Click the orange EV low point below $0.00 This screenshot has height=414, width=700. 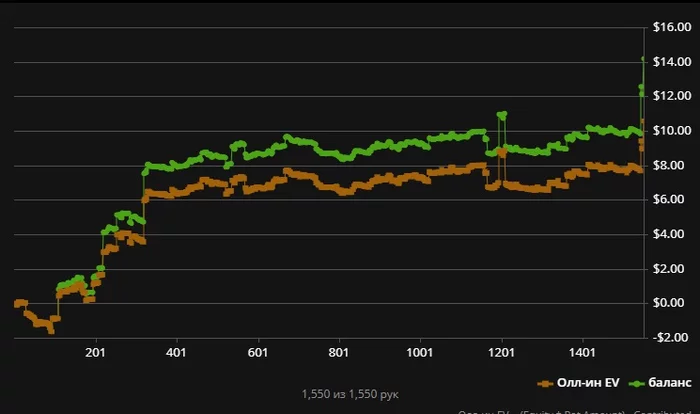coord(51,331)
